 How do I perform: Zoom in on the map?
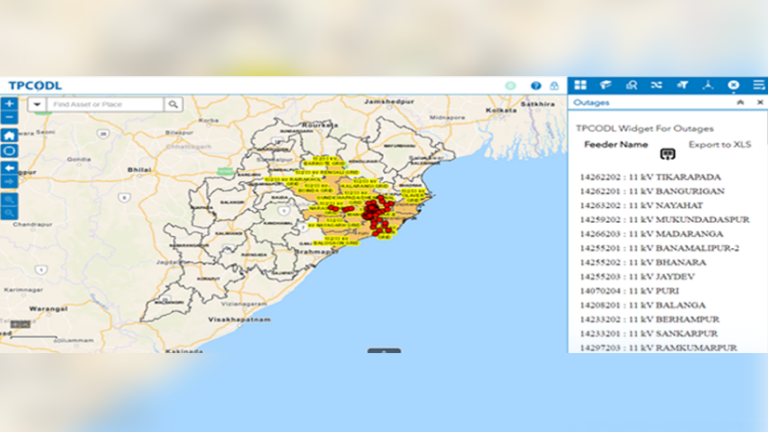(x=9, y=104)
